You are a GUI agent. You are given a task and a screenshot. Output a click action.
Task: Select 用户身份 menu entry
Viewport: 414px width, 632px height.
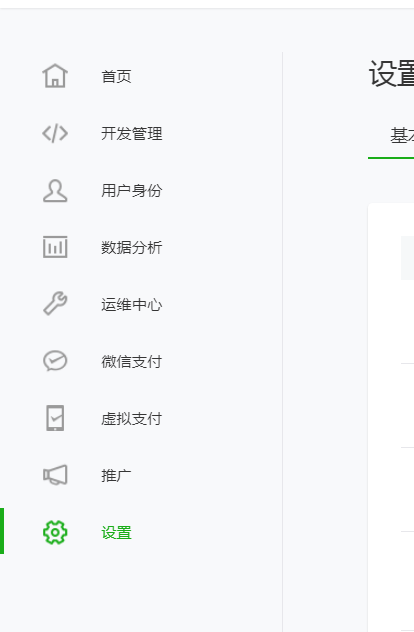tap(131, 191)
